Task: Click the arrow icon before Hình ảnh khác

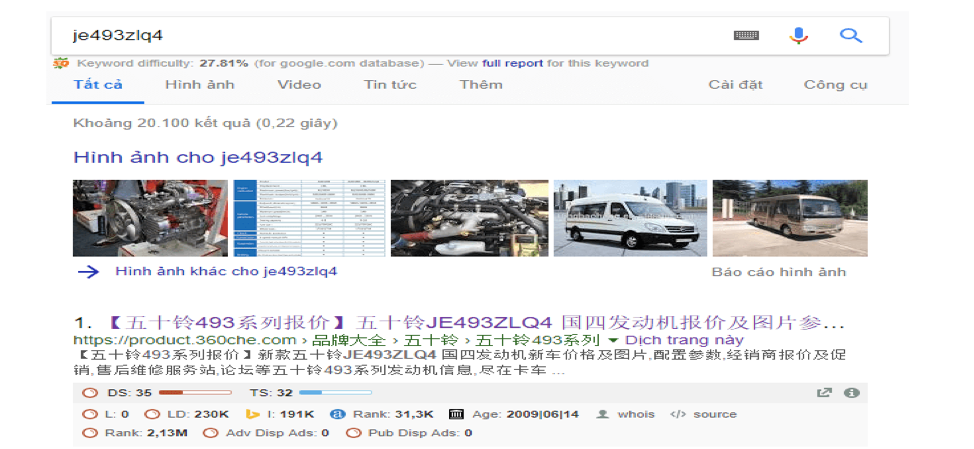Action: click(x=89, y=271)
